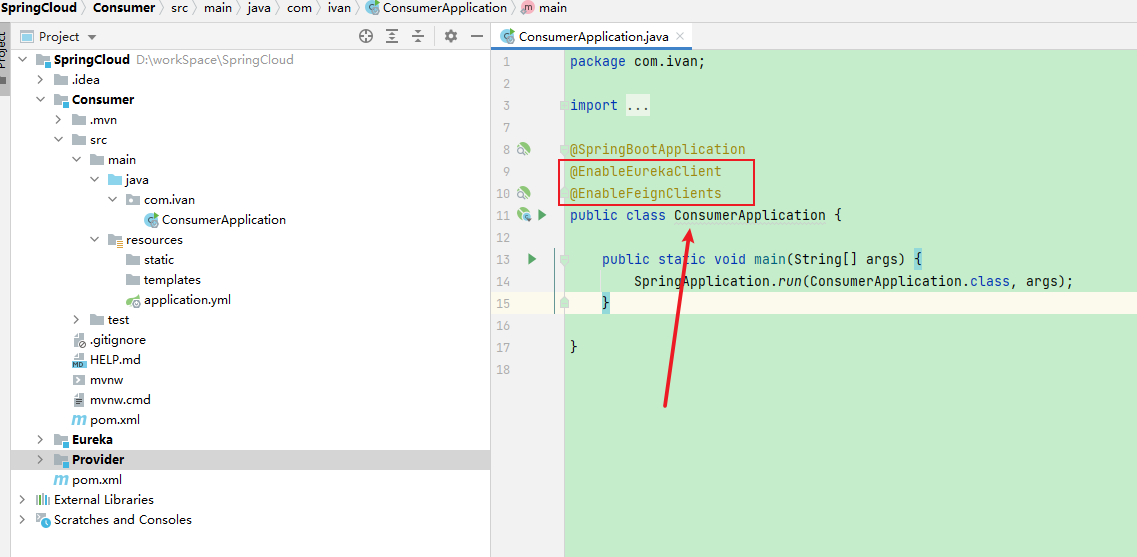The height and width of the screenshot is (557, 1137).
Task: Select .gitignore file
Action: click(x=117, y=339)
